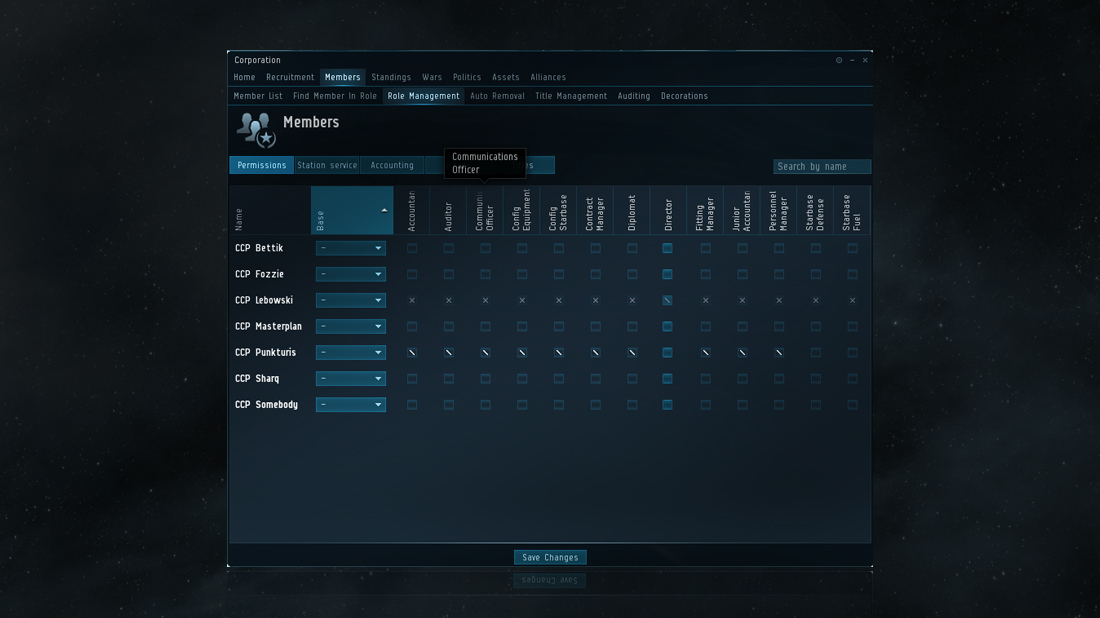Select member name CCP Somebody
This screenshot has height=618, width=1100.
pos(266,405)
